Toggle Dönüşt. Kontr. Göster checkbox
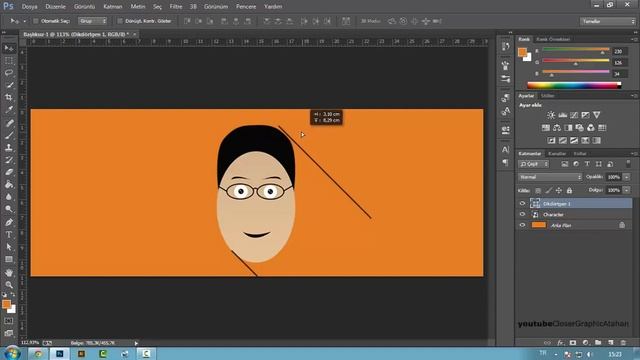The height and width of the screenshot is (360, 640). click(120, 21)
